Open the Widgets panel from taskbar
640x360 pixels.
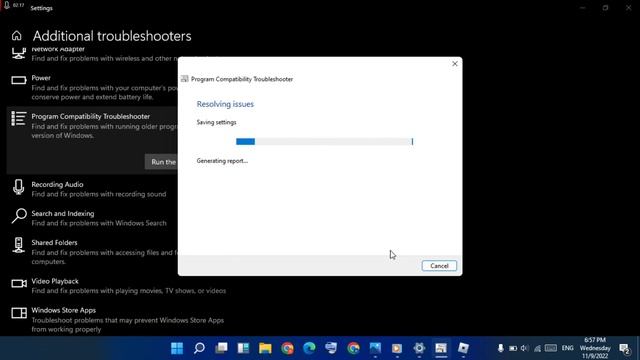pyautogui.click(x=243, y=348)
